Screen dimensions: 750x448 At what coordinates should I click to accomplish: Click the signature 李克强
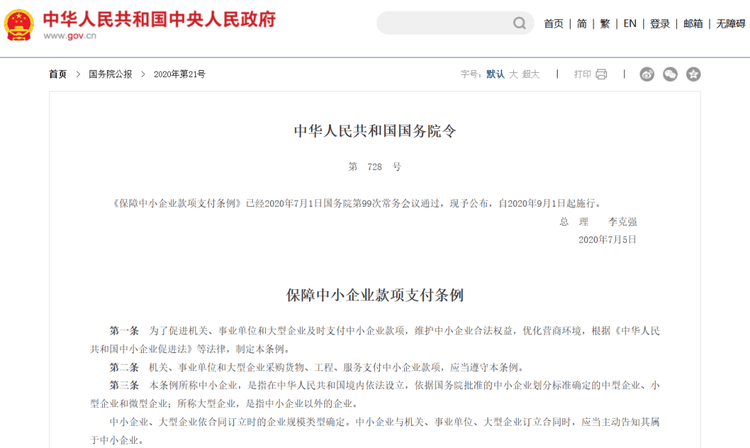[x=622, y=222]
